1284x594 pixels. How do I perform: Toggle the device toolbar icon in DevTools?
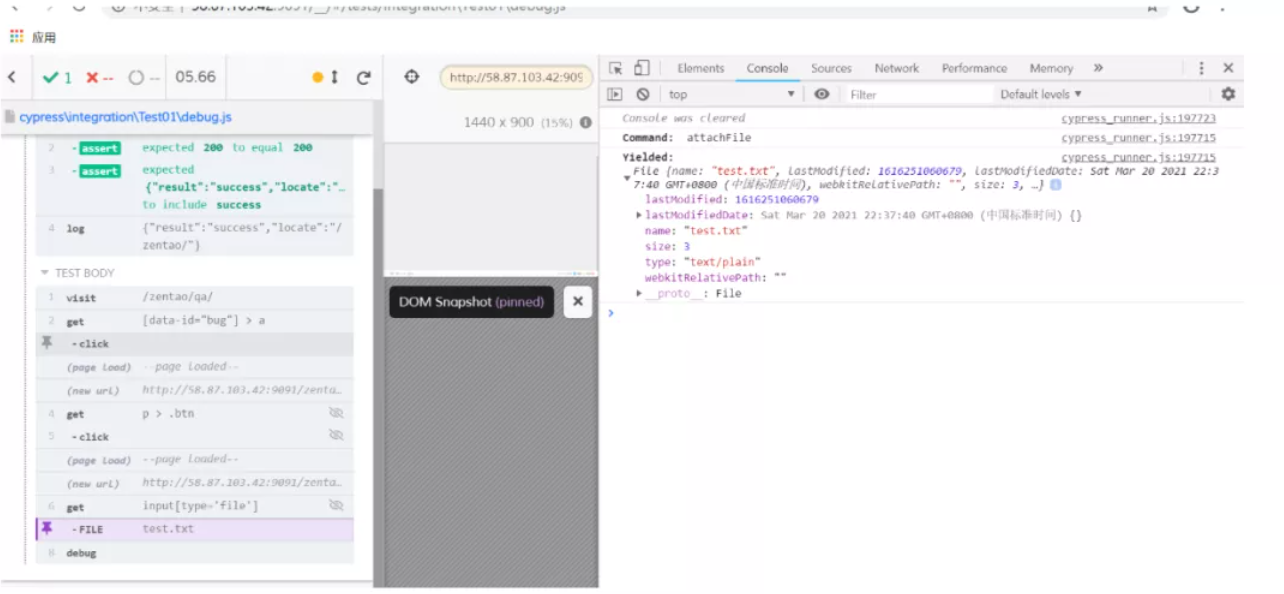(x=641, y=68)
